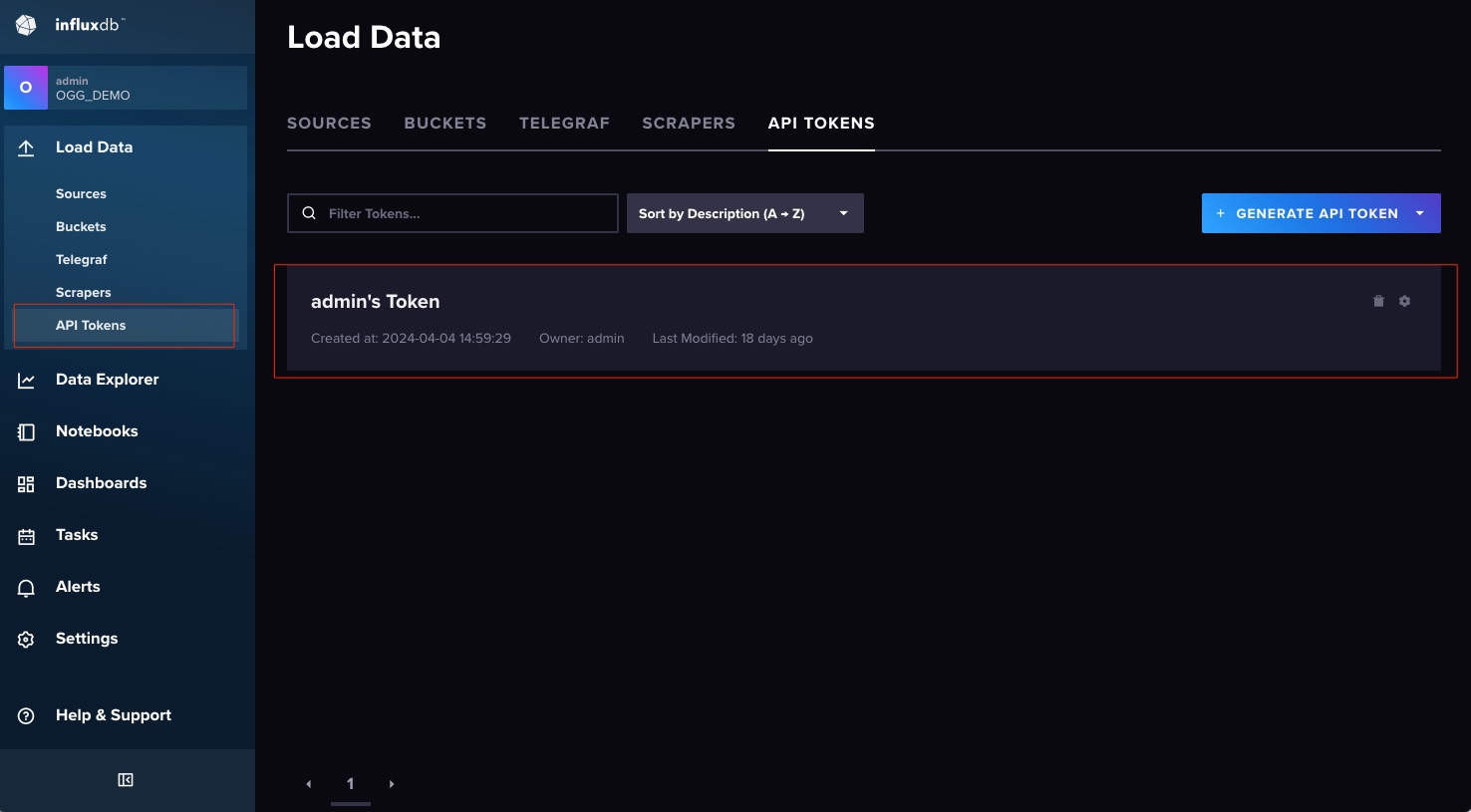Open admin OGG_DEMO organization switcher

point(126,88)
